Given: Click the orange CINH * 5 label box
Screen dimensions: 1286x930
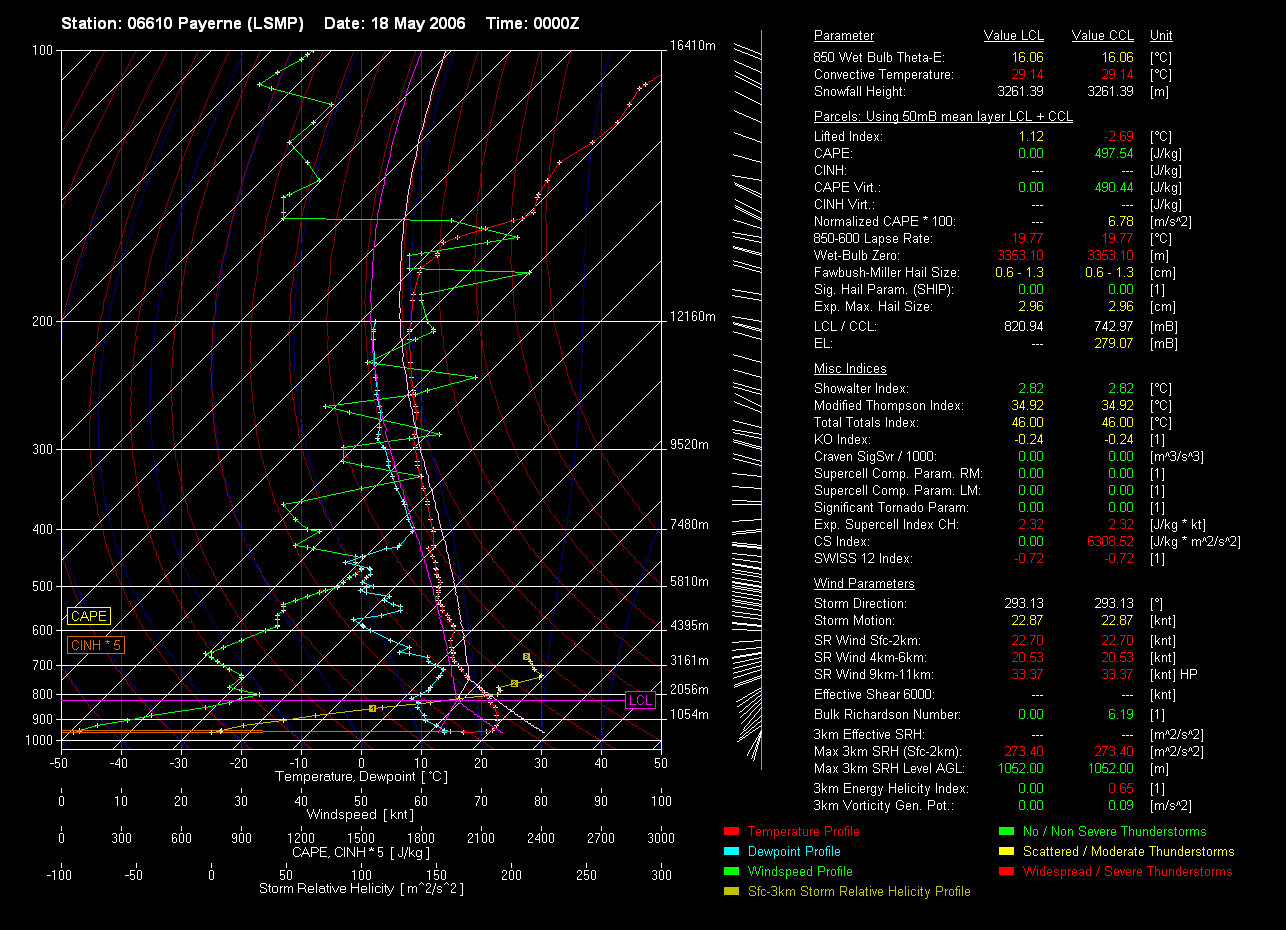Looking at the screenshot, I should (96, 645).
